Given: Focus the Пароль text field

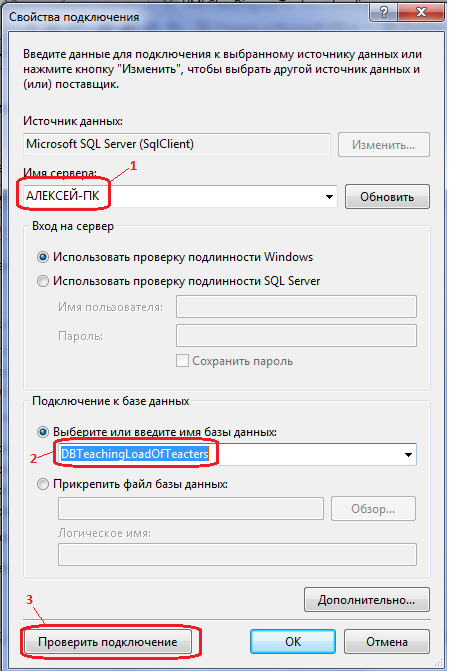Looking at the screenshot, I should (296, 336).
